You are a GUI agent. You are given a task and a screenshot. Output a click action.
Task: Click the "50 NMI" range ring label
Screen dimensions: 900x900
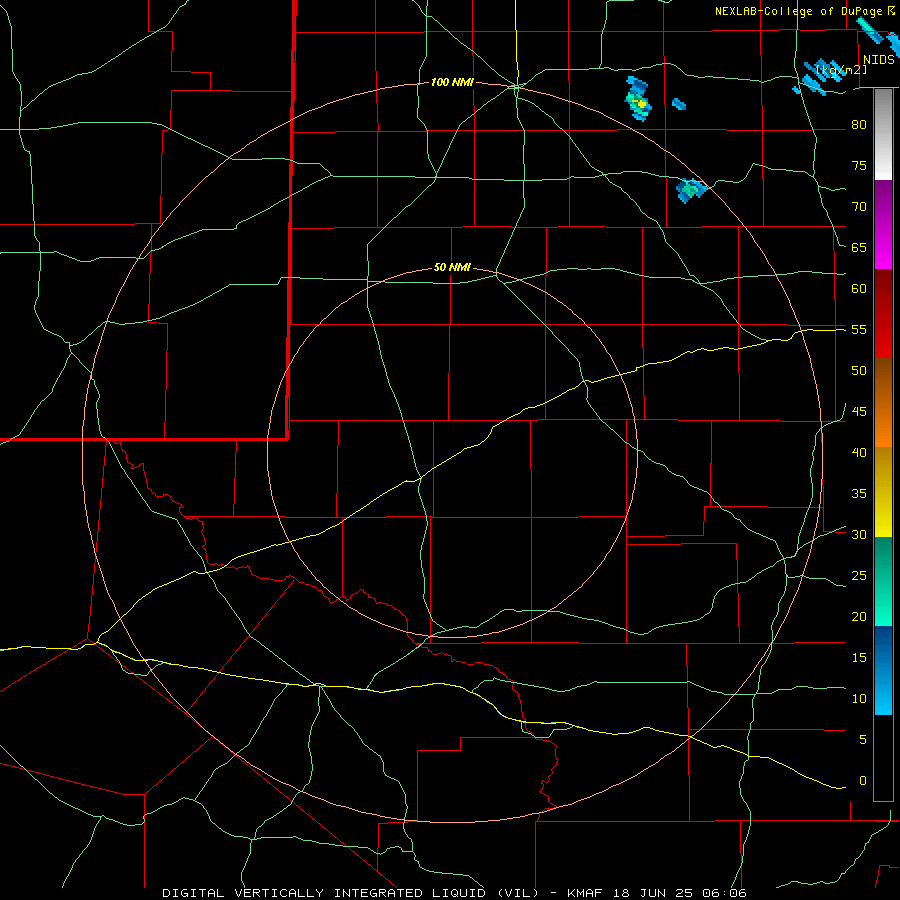click(452, 267)
